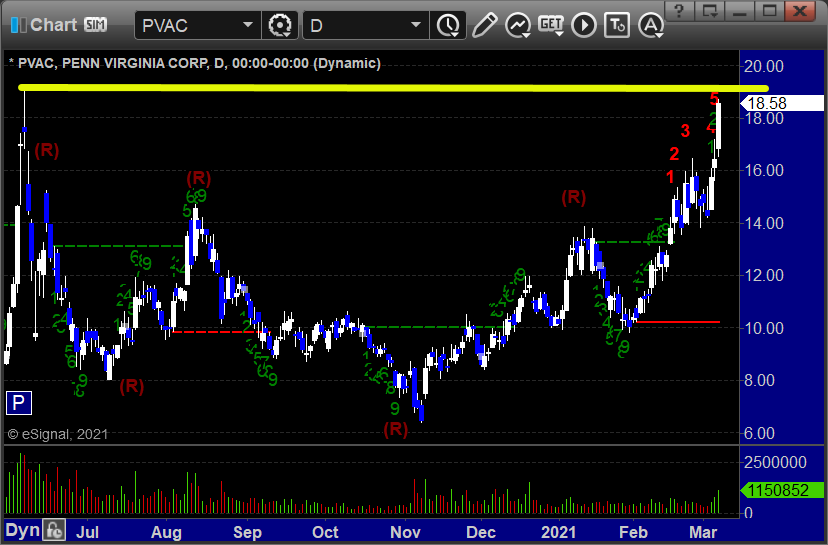Click the red 3 count marker
This screenshot has width=828, height=545.
click(x=685, y=131)
